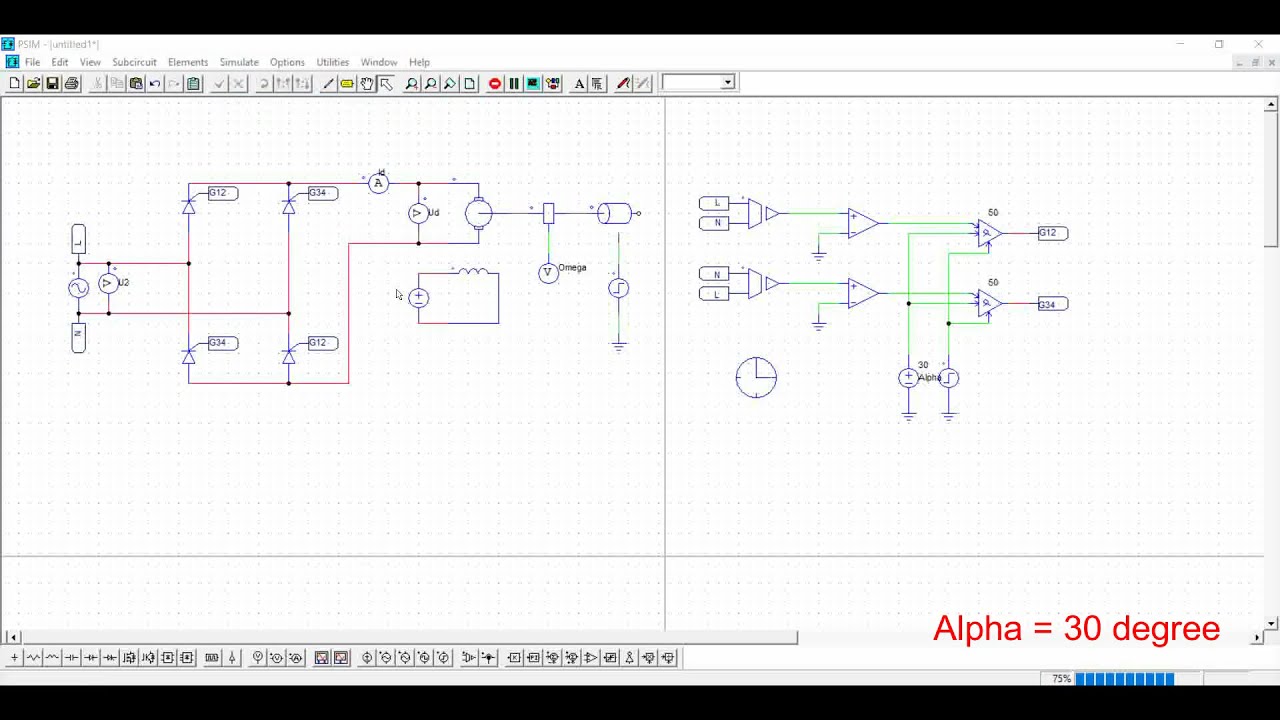Choose the arrow selection tool

click(x=386, y=83)
